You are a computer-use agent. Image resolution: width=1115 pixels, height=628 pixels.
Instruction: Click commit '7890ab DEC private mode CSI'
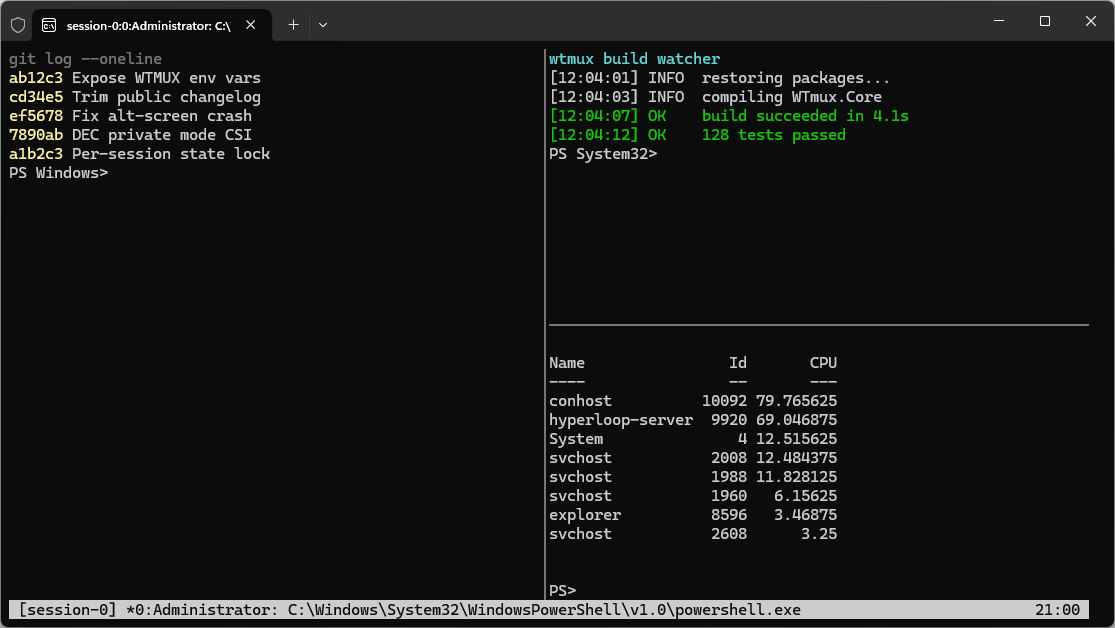click(x=130, y=135)
